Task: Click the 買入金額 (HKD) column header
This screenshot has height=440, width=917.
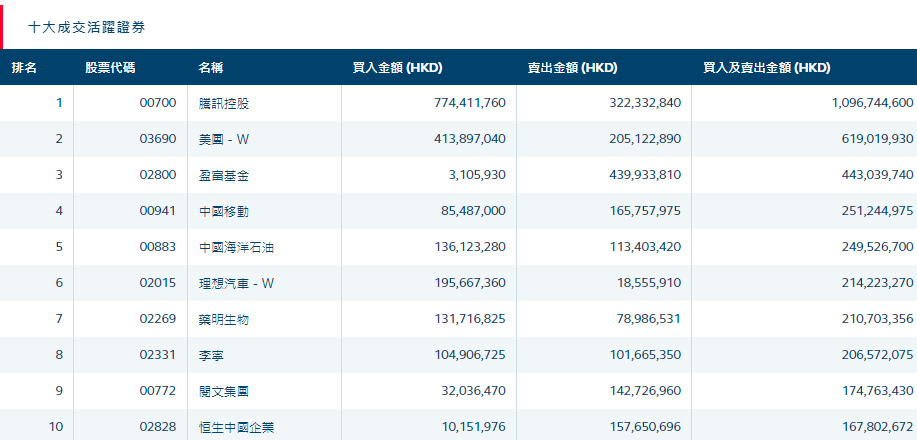Action: [398, 68]
